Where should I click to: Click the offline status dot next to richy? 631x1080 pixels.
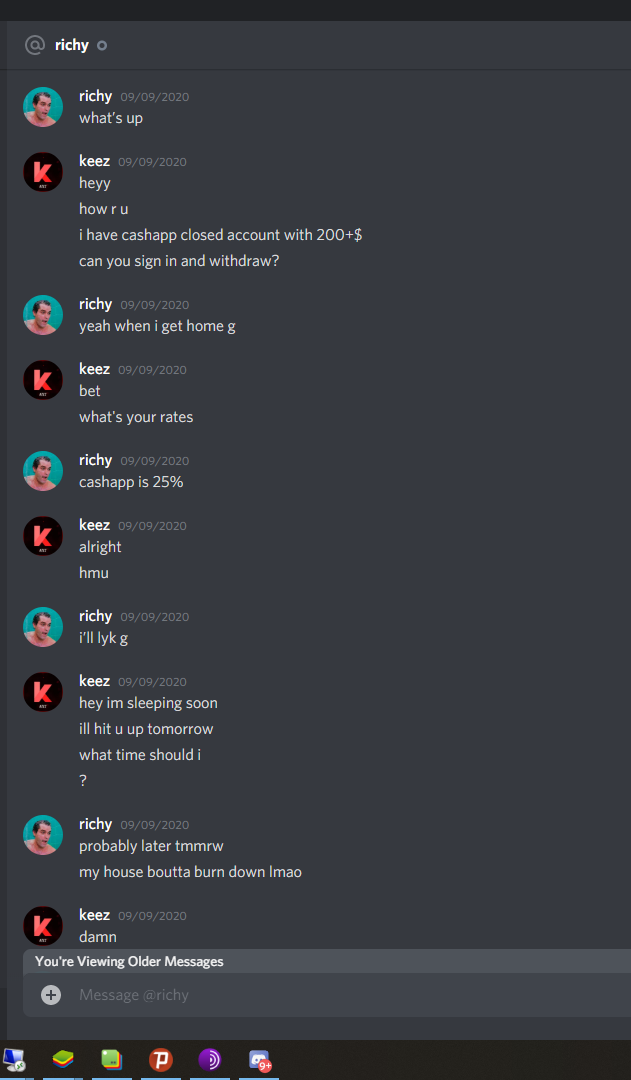(102, 46)
